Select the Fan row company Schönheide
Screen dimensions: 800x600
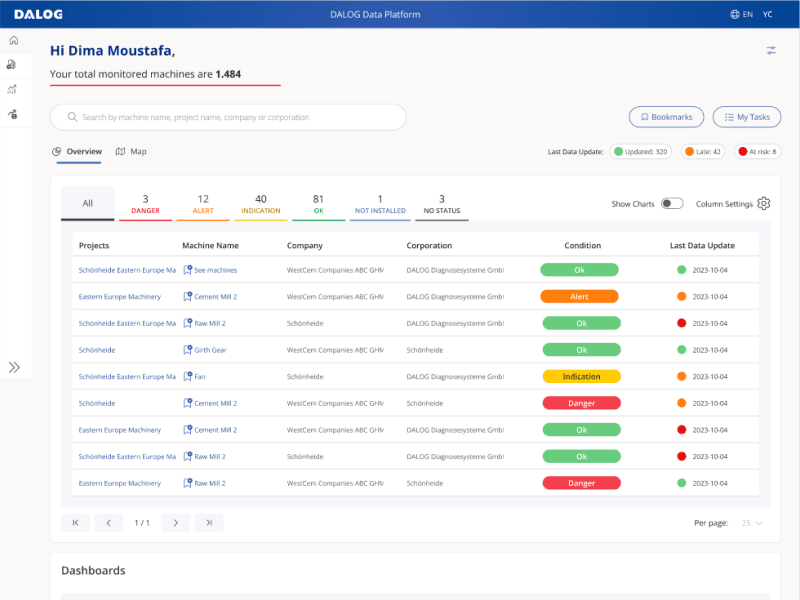click(x=305, y=377)
